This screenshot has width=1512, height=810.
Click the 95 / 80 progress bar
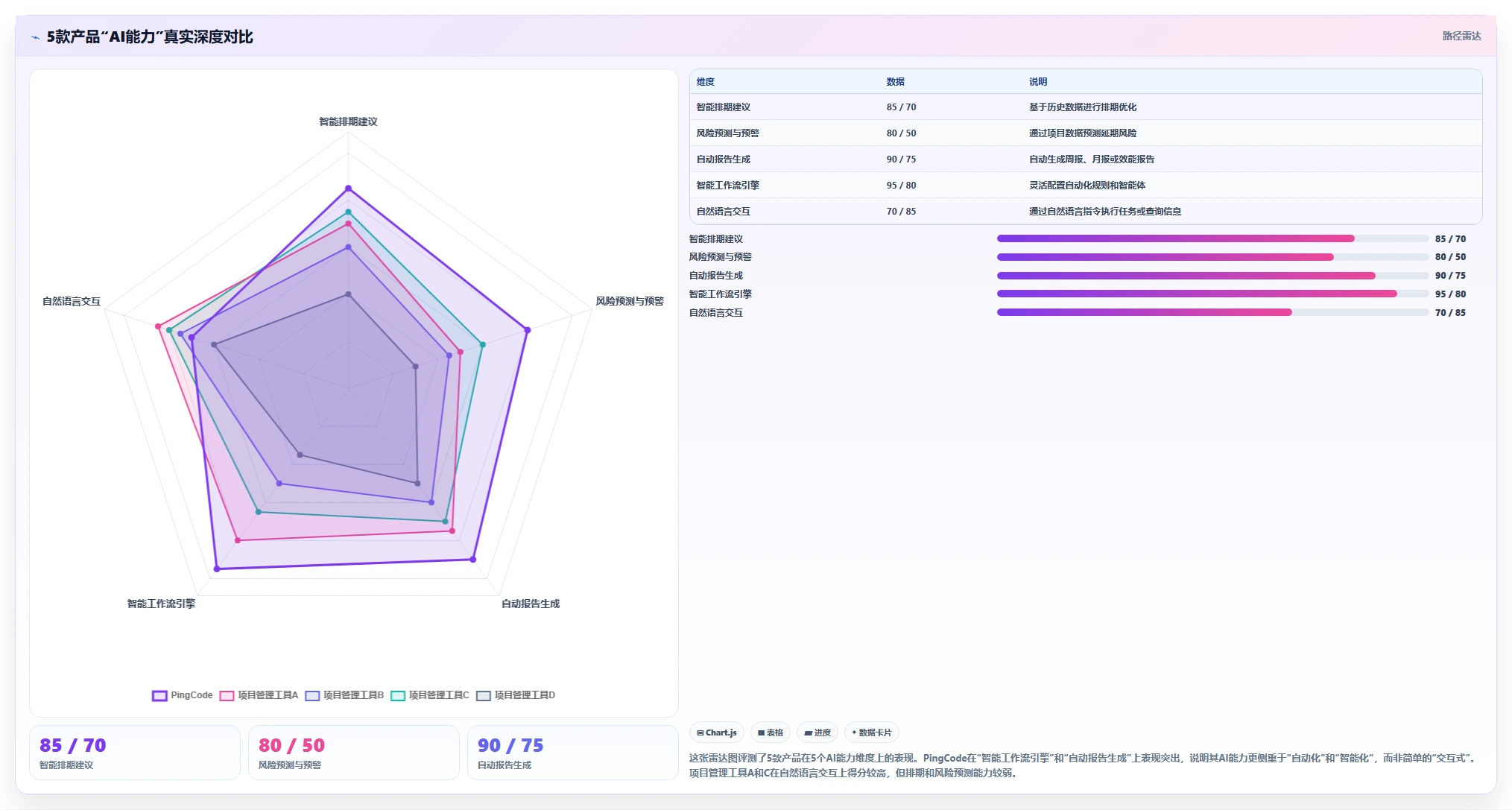[x=1212, y=294]
